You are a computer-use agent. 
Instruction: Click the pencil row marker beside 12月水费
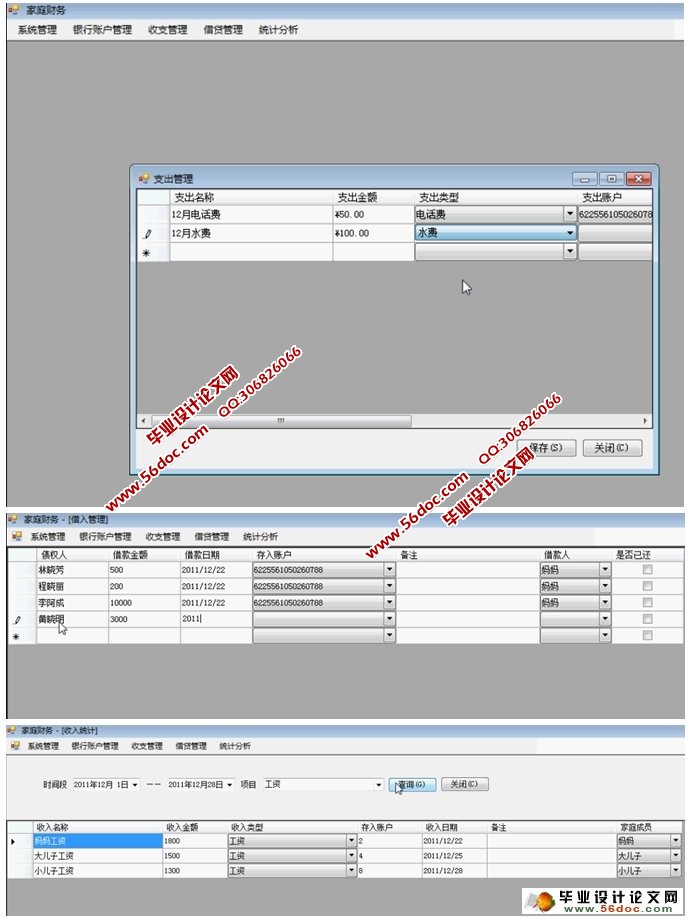148,233
